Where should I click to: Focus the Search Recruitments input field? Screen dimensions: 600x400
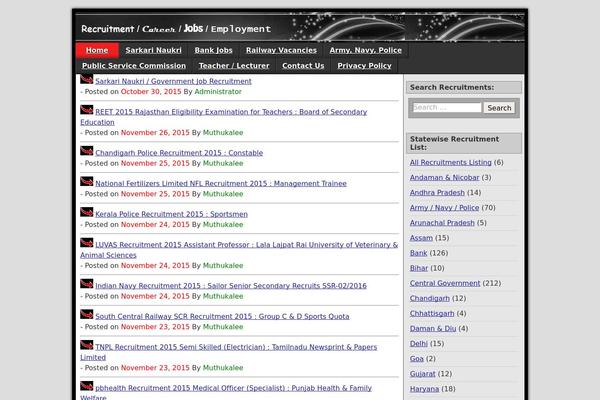coord(447,108)
